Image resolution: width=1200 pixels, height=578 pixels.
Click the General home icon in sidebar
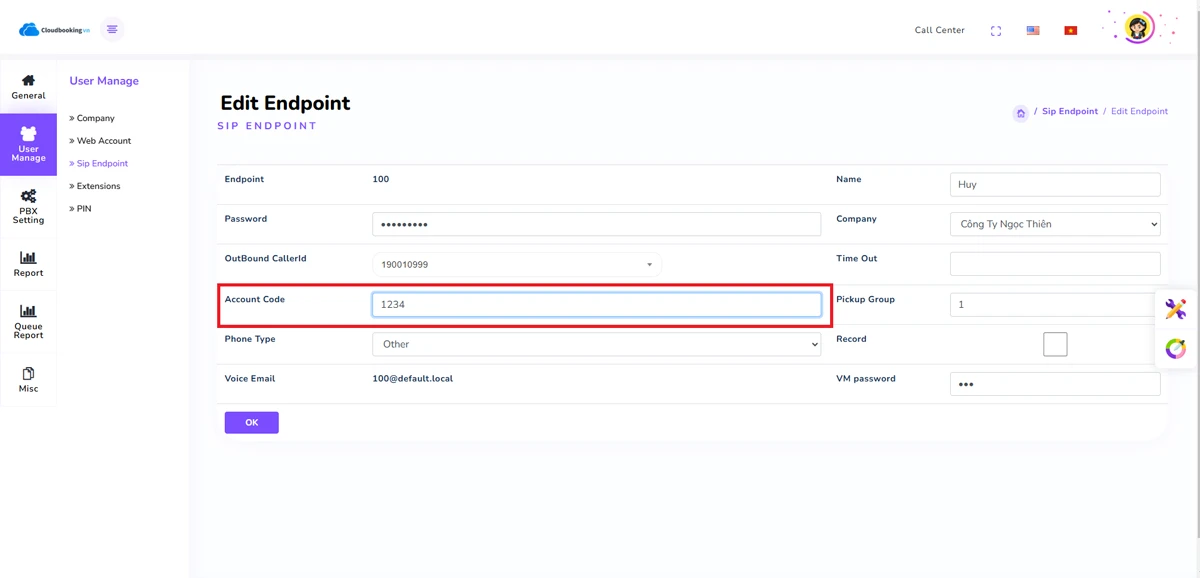pyautogui.click(x=28, y=81)
